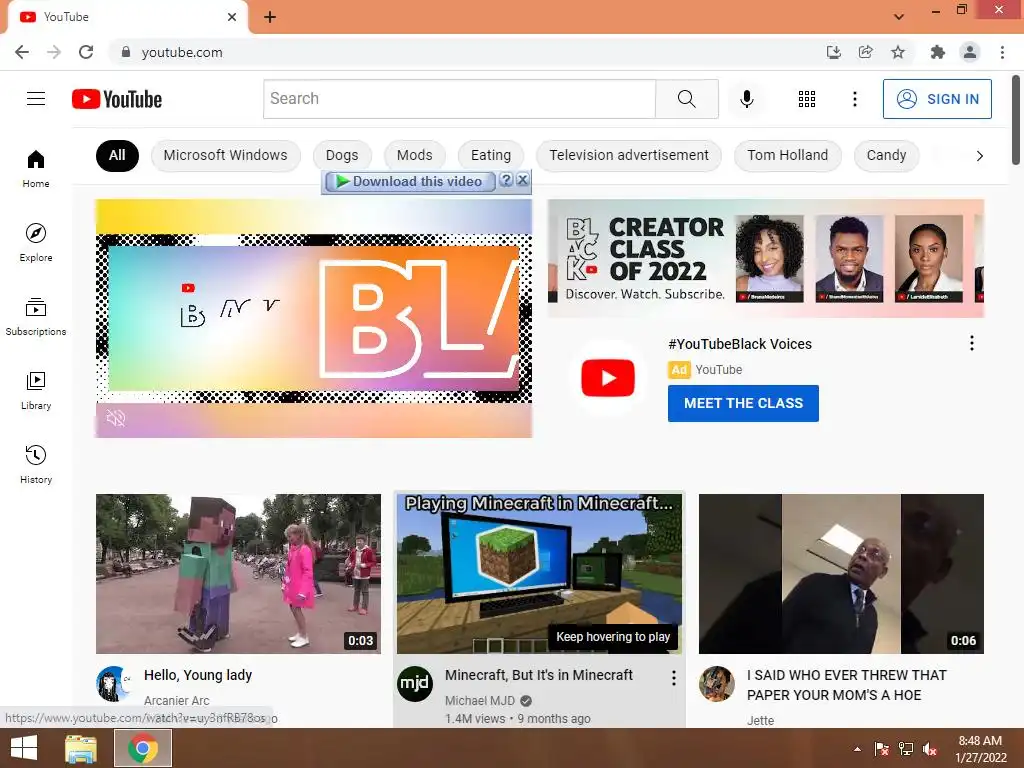Click Creator Class of 2022 banner
Viewport: 1024px width, 768px height.
(x=765, y=259)
